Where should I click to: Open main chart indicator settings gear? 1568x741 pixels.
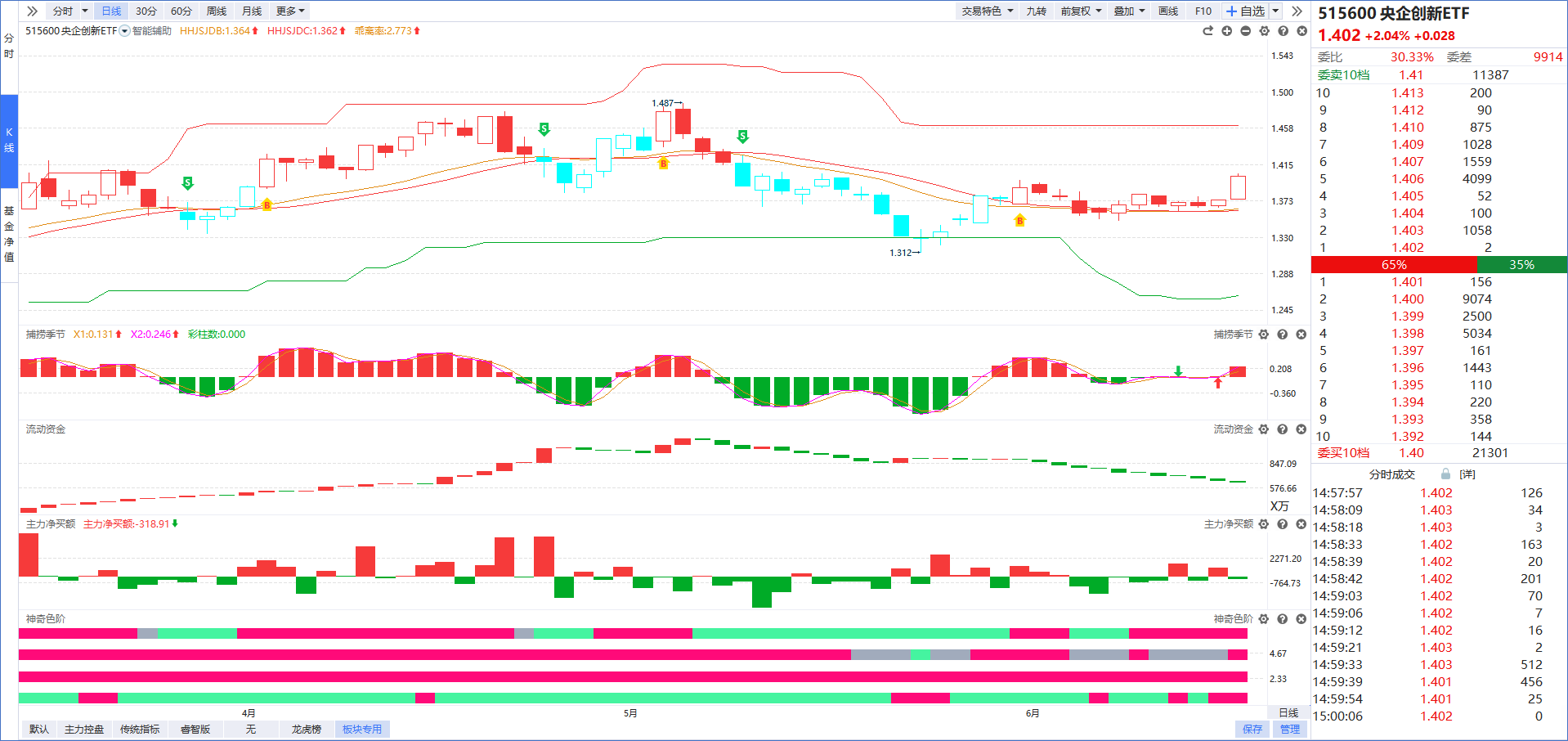1264,31
